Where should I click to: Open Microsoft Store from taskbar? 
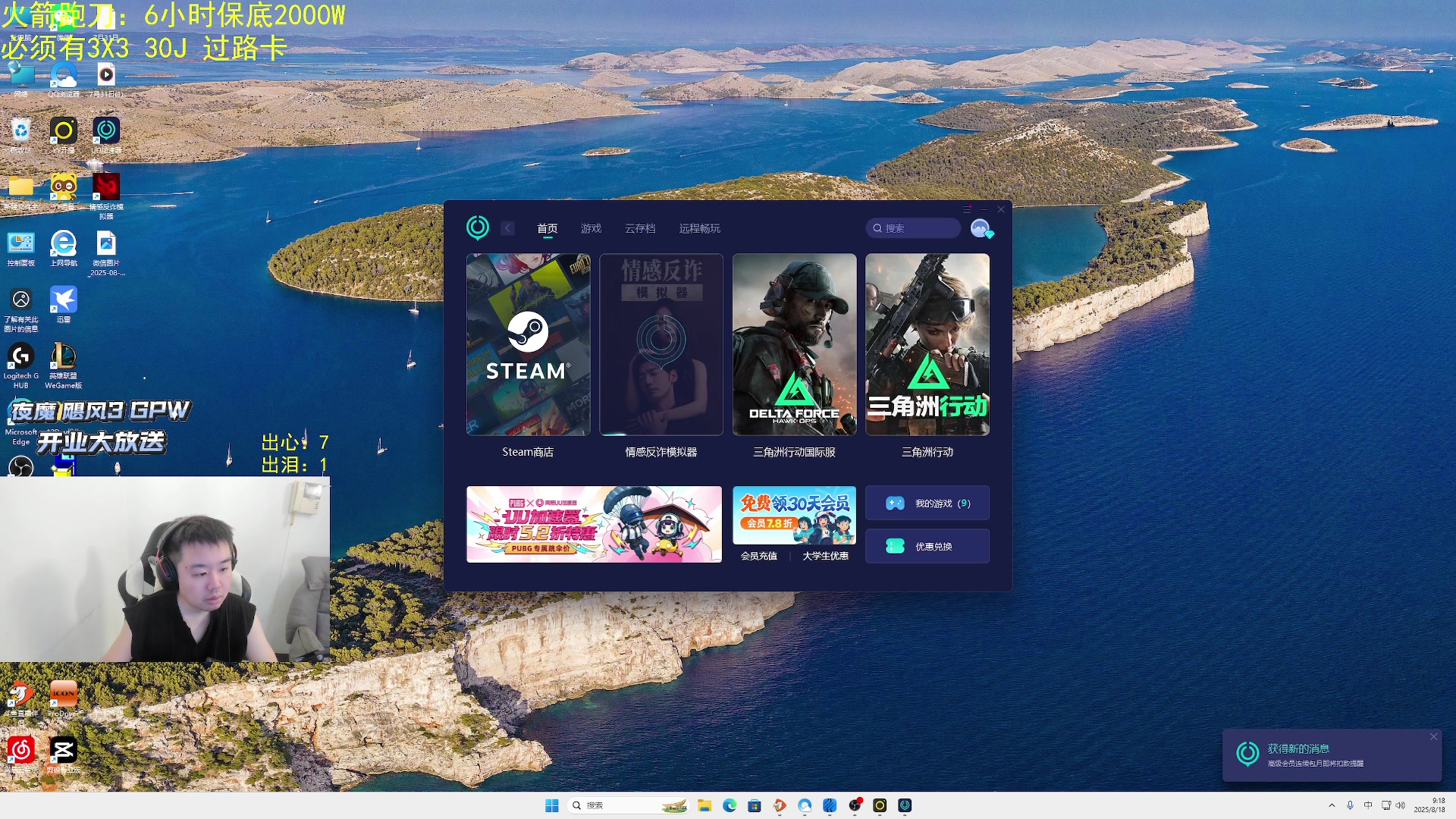coord(755,805)
